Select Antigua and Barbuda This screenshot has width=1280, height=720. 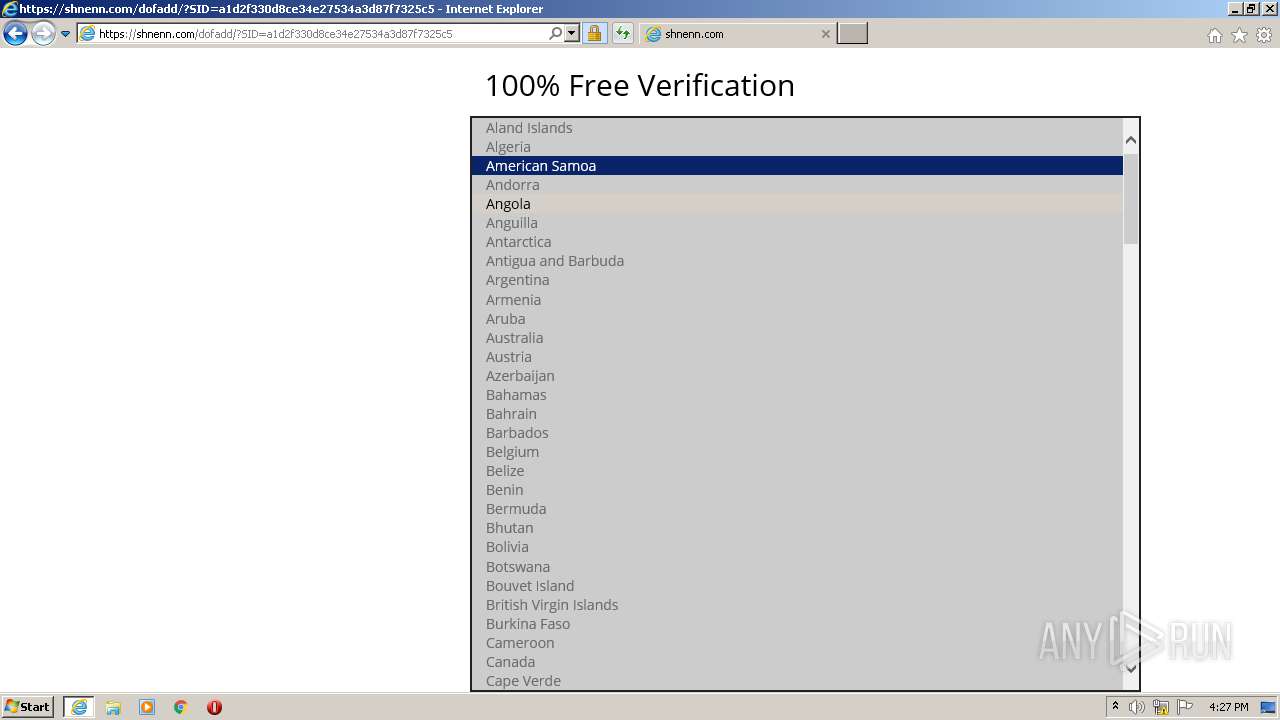[797, 261]
